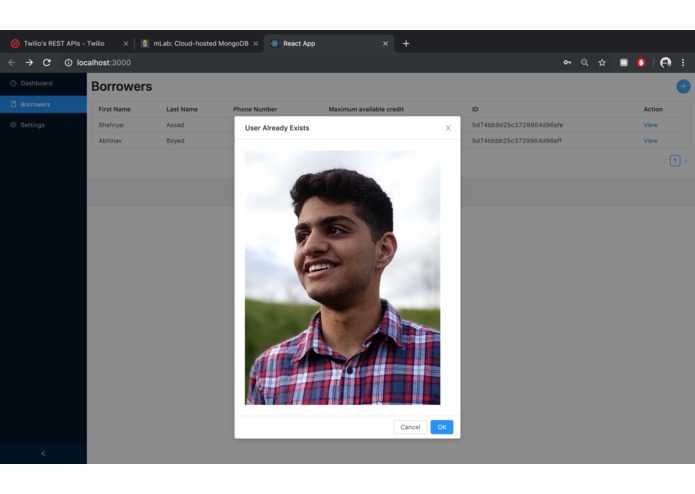695x494 pixels.
Task: Click Maximum available credit header
Action: click(366, 109)
